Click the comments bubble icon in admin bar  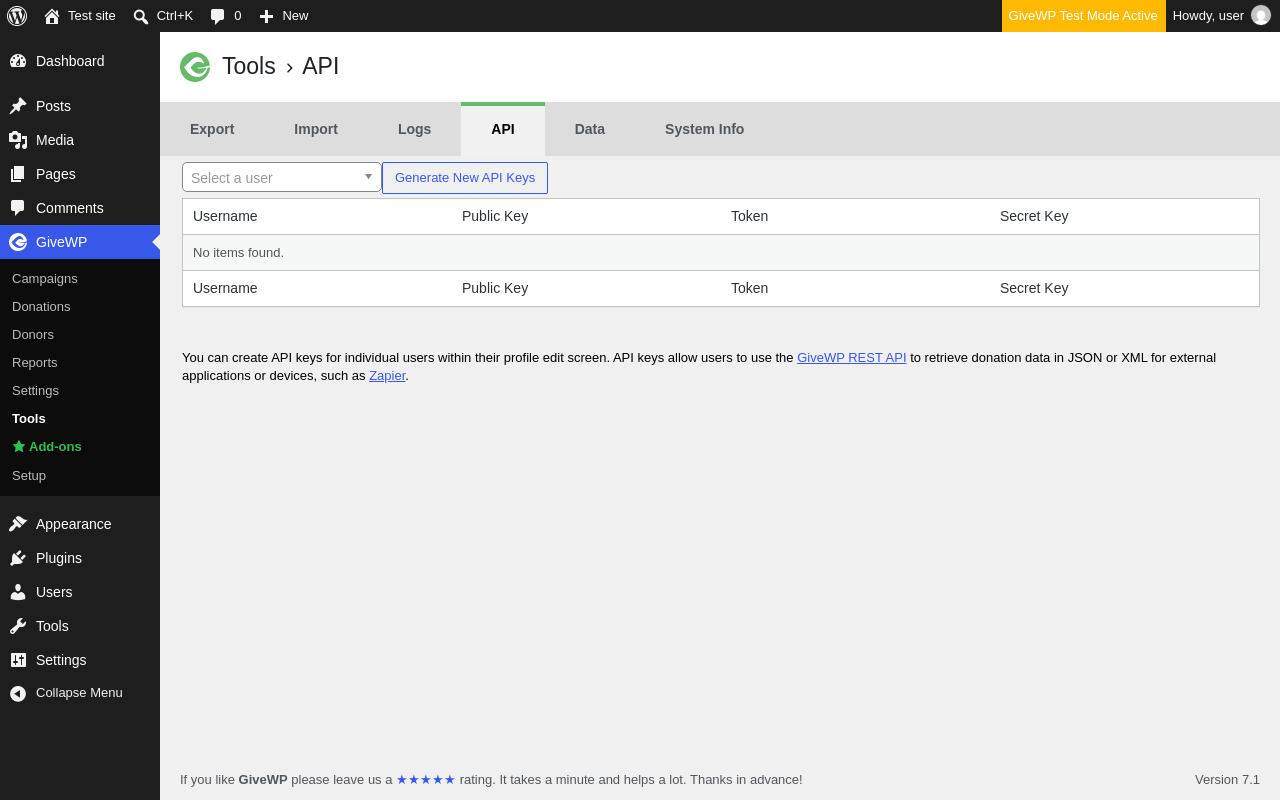[217, 16]
